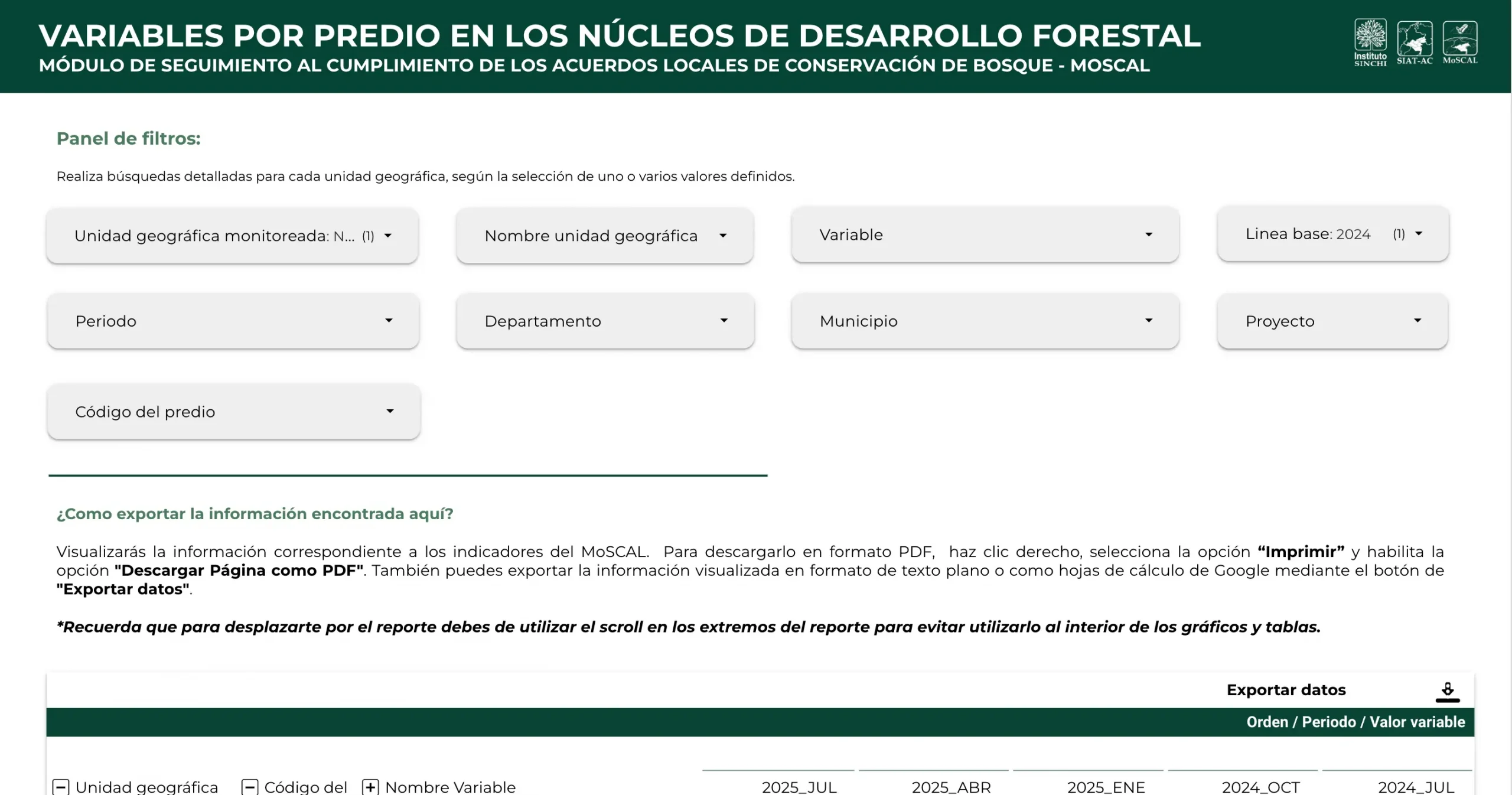The height and width of the screenshot is (795, 1512).
Task: Collapse the Unidad geográfica column
Action: point(61,787)
